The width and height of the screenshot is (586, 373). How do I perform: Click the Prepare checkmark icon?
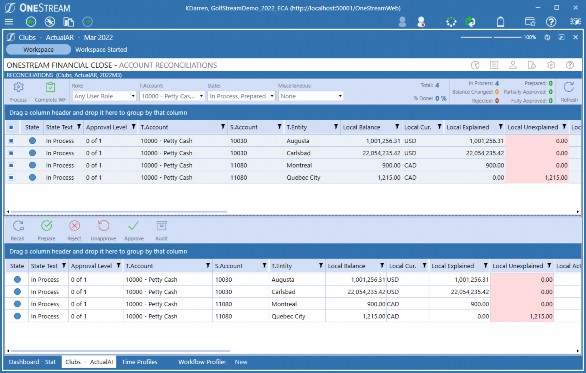pyautogui.click(x=47, y=226)
